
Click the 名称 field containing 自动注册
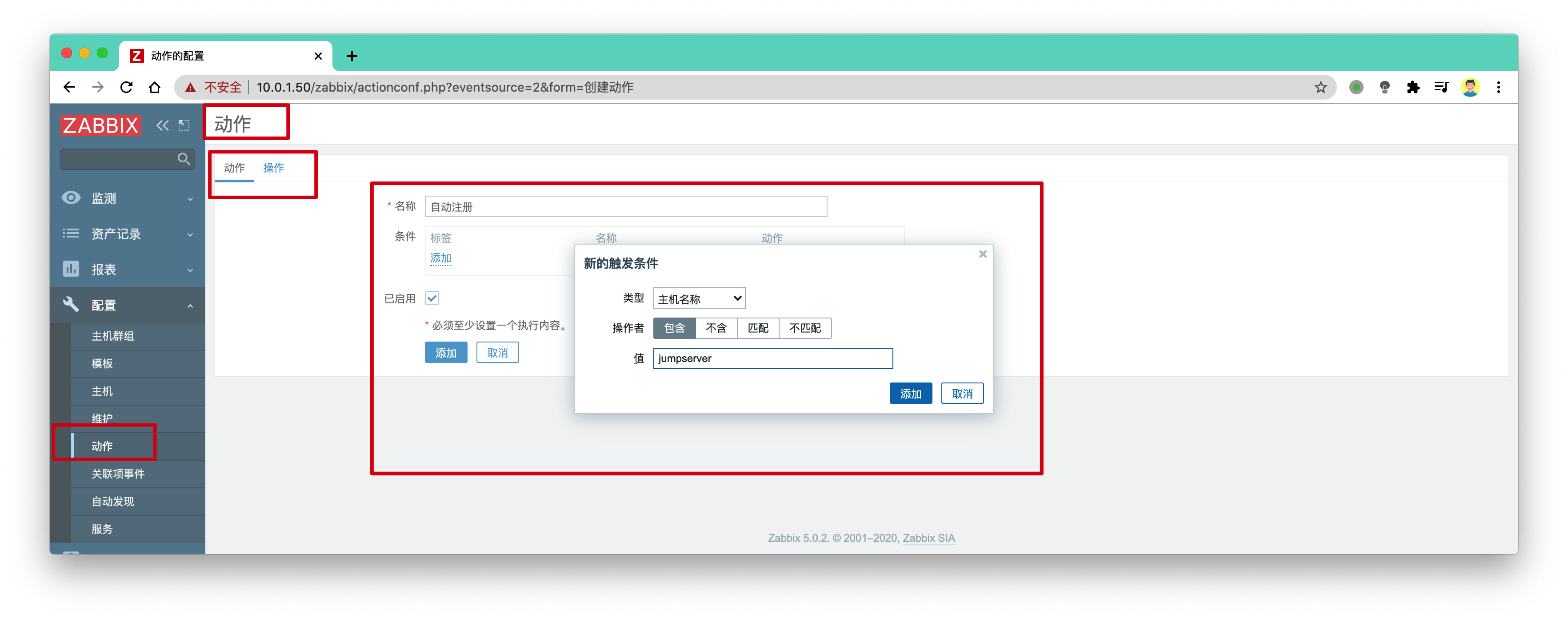tap(626, 206)
